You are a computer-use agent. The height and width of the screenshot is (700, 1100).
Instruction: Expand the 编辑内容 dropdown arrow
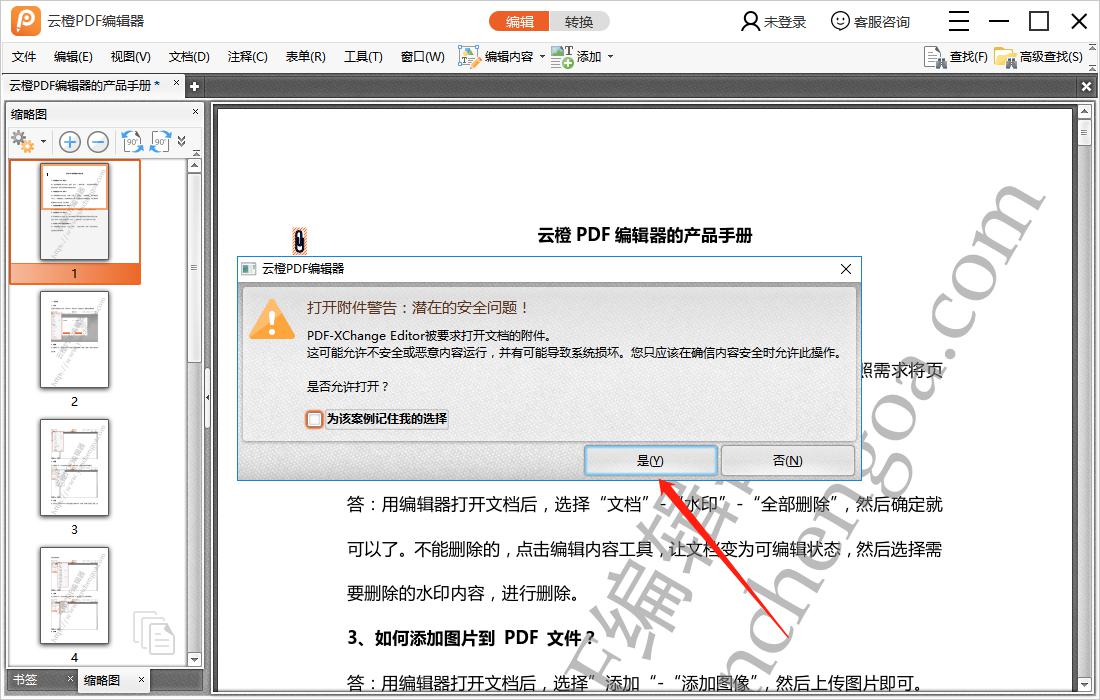tap(542, 57)
